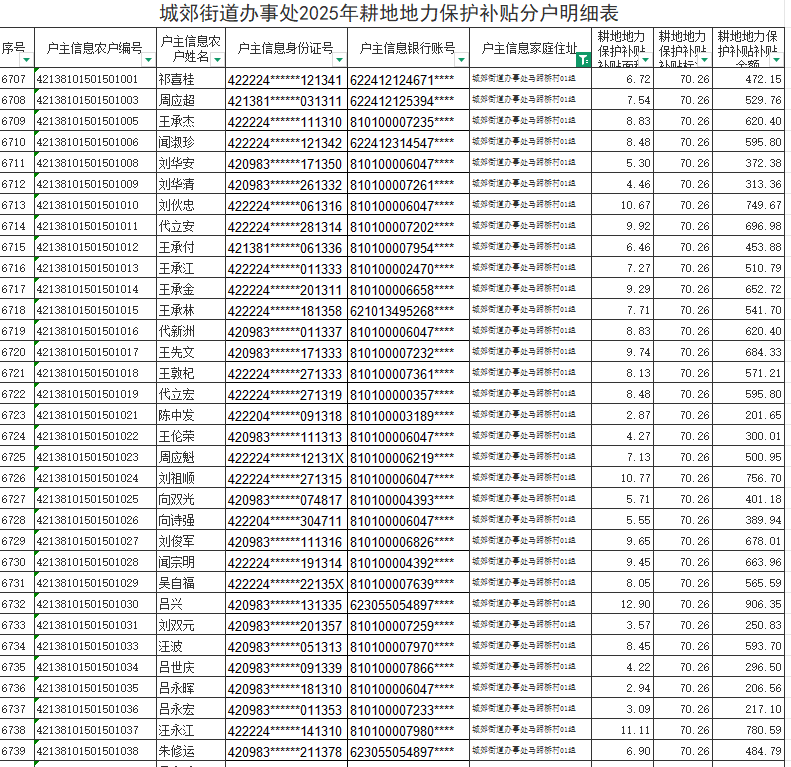
Task: Select serial number cell 6739
Action: click(17, 751)
